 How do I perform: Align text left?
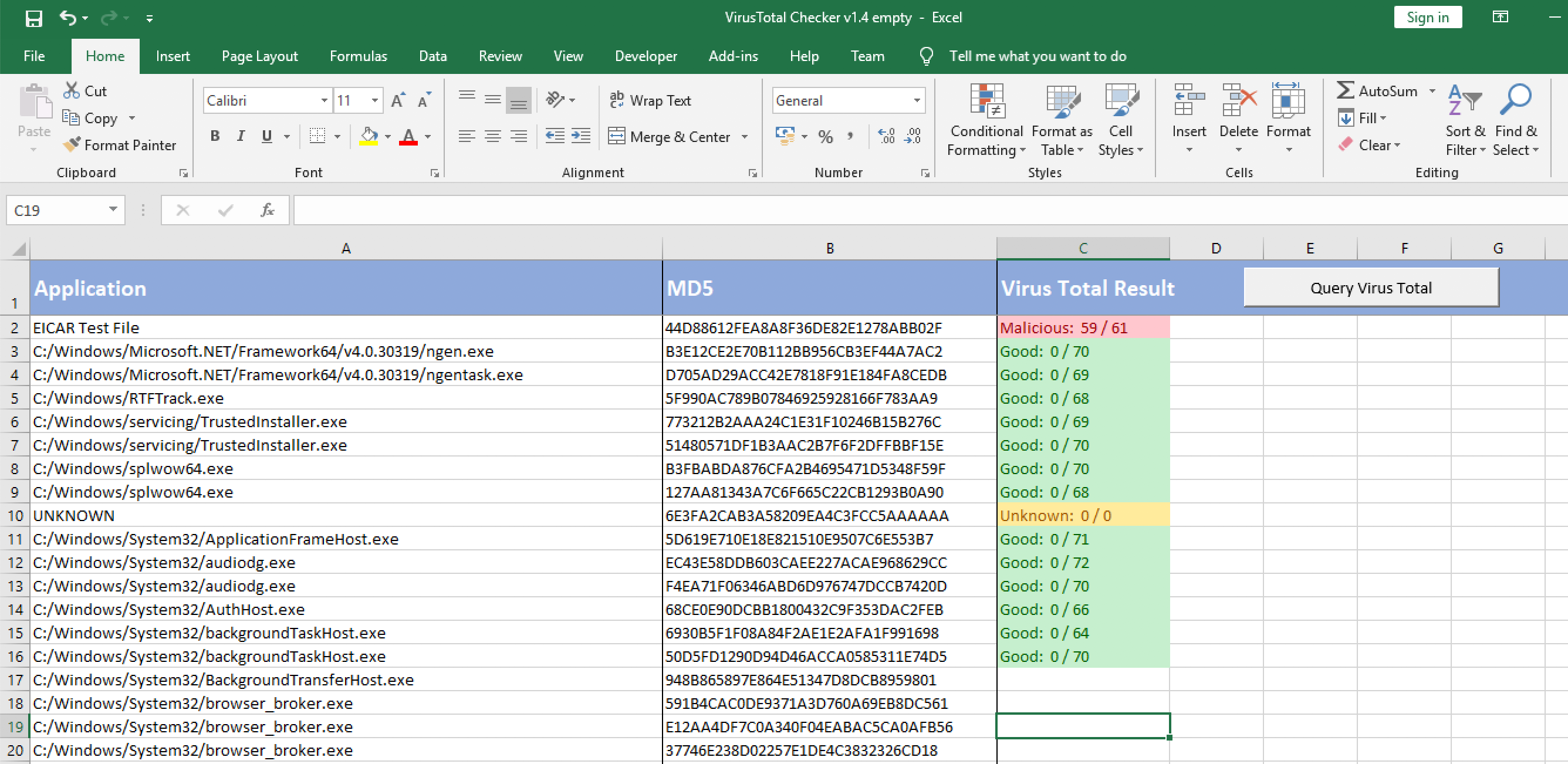(467, 136)
